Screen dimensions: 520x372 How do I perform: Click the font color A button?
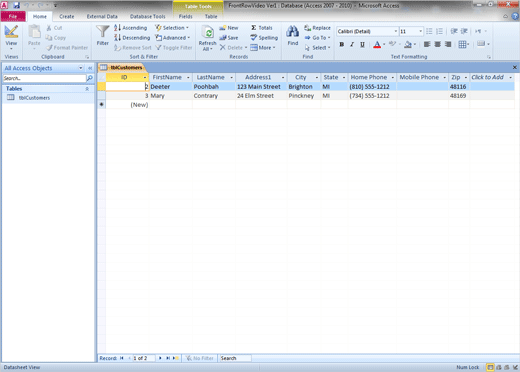coord(377,44)
